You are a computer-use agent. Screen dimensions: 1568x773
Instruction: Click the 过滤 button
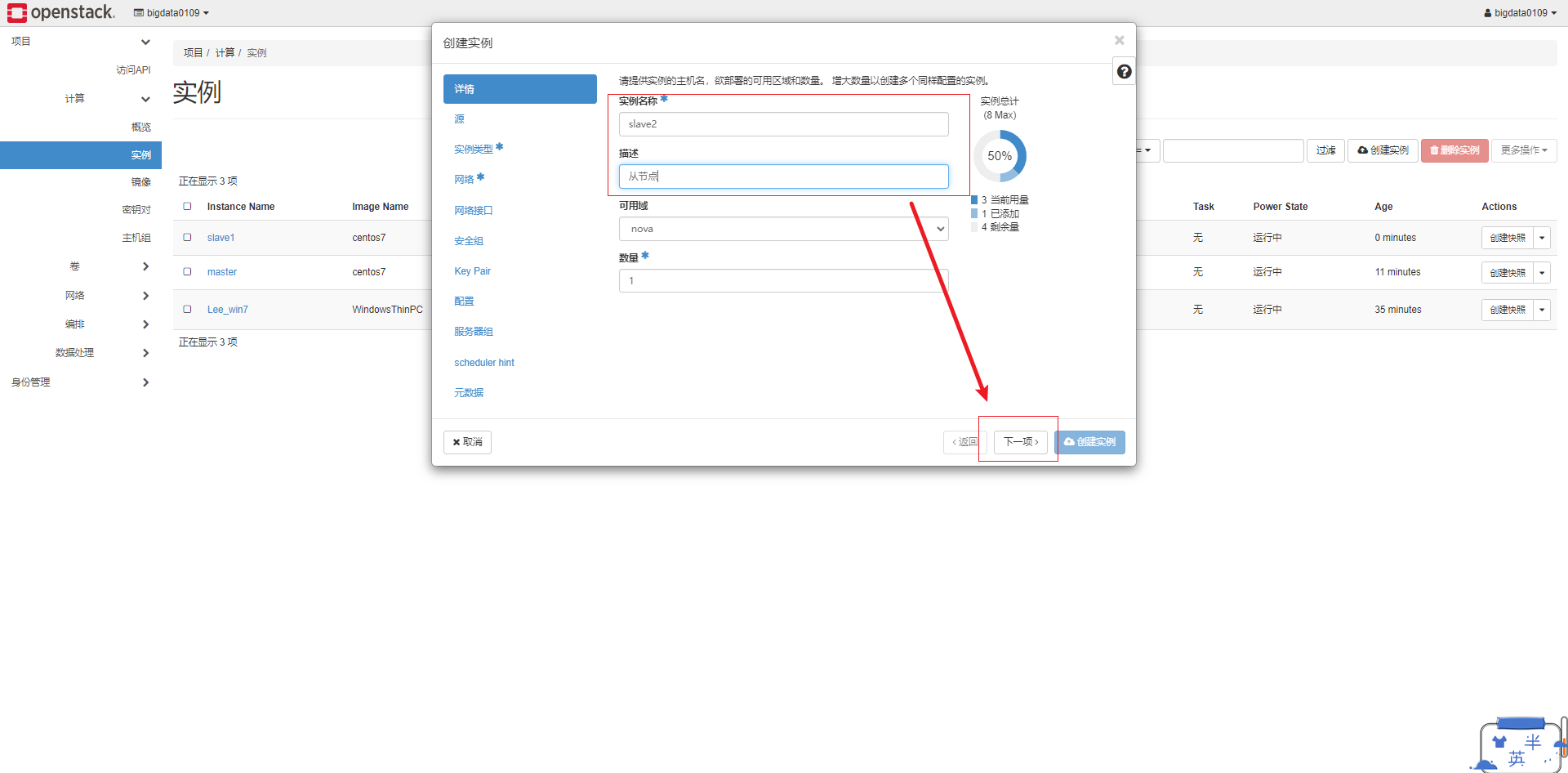[1325, 150]
